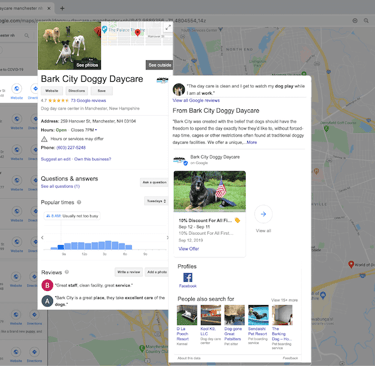Close the current browser tab
Viewport: 375px width, 366px height.
(49, 8)
